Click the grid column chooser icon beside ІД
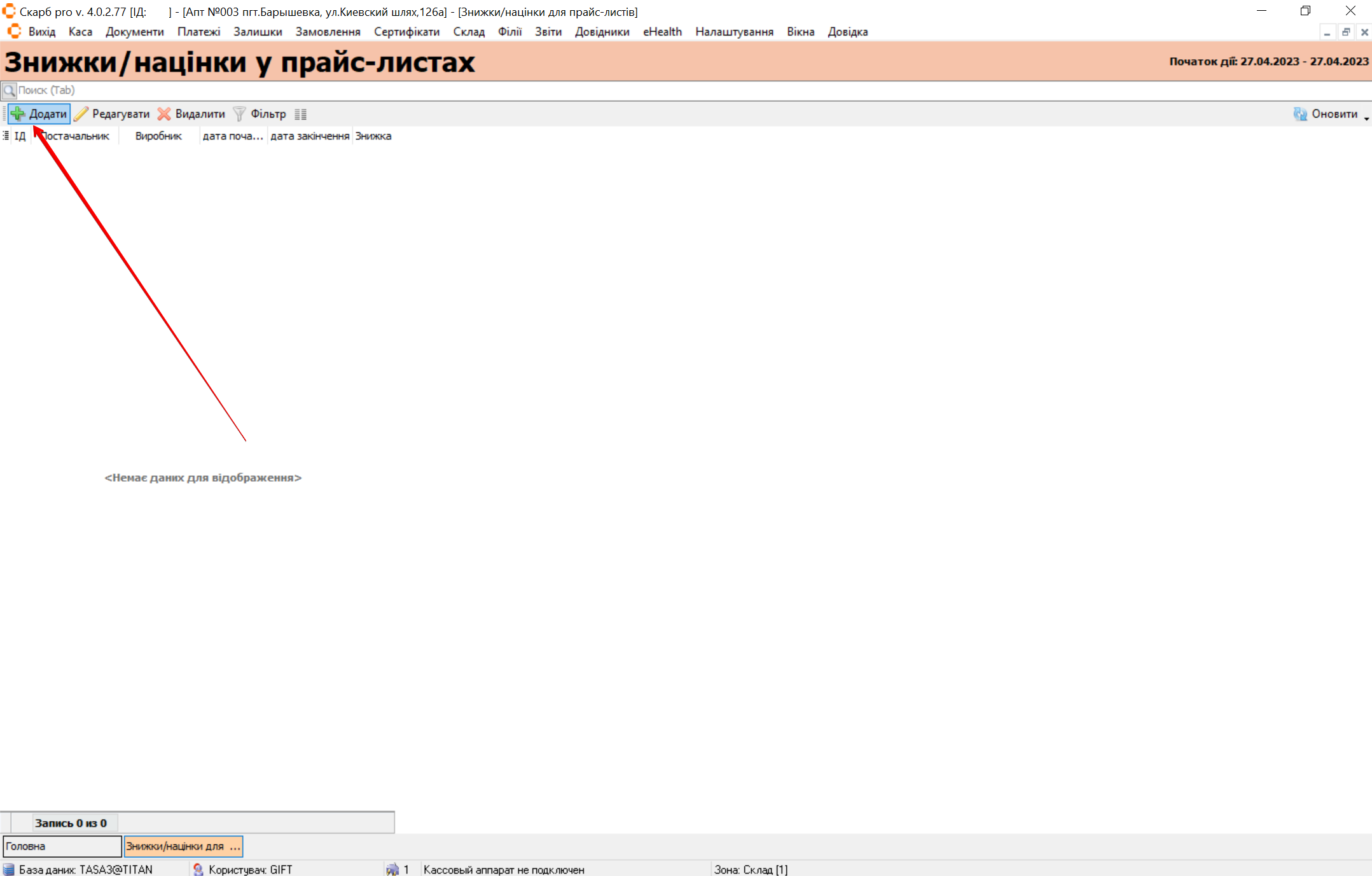1372x876 pixels. coord(6,136)
